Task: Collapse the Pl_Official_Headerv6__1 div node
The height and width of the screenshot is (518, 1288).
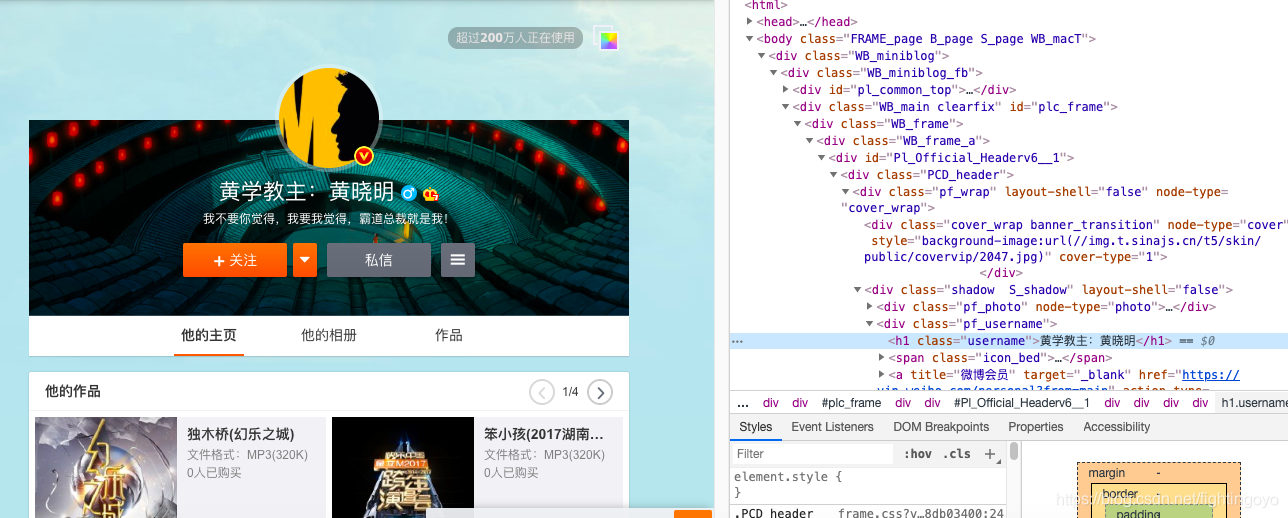Action: point(822,158)
